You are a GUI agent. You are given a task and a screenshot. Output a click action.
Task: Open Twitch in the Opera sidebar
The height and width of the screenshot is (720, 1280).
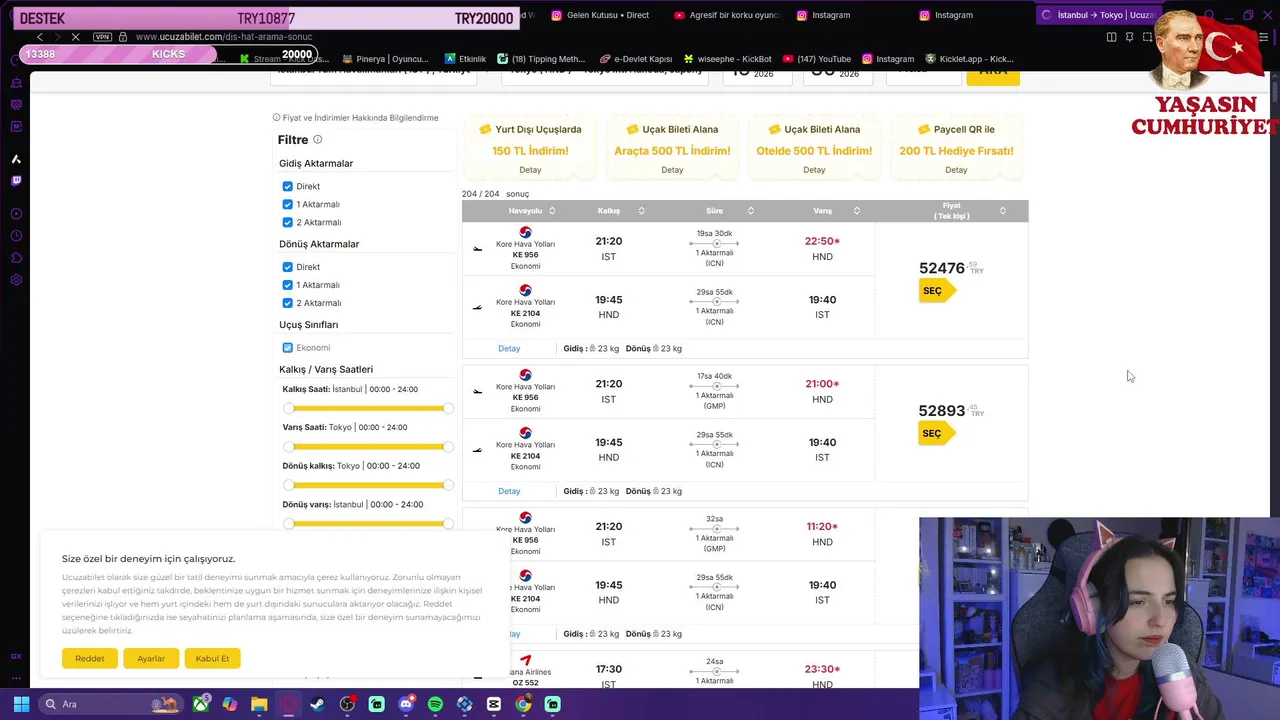pos(16,181)
